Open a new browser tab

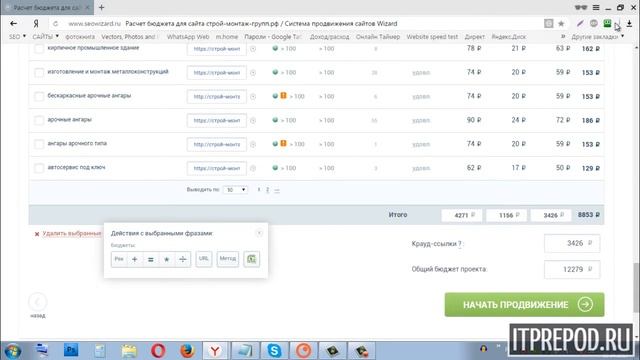102,7
